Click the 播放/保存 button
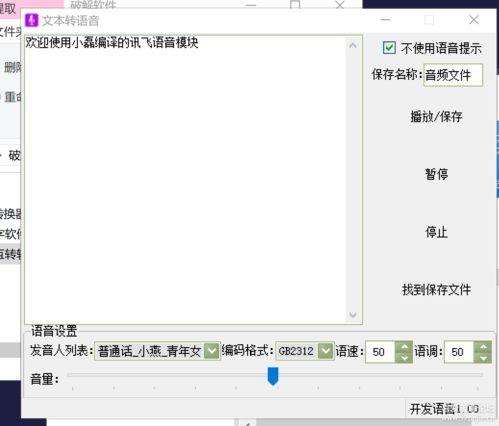The image size is (499, 426). [x=436, y=117]
